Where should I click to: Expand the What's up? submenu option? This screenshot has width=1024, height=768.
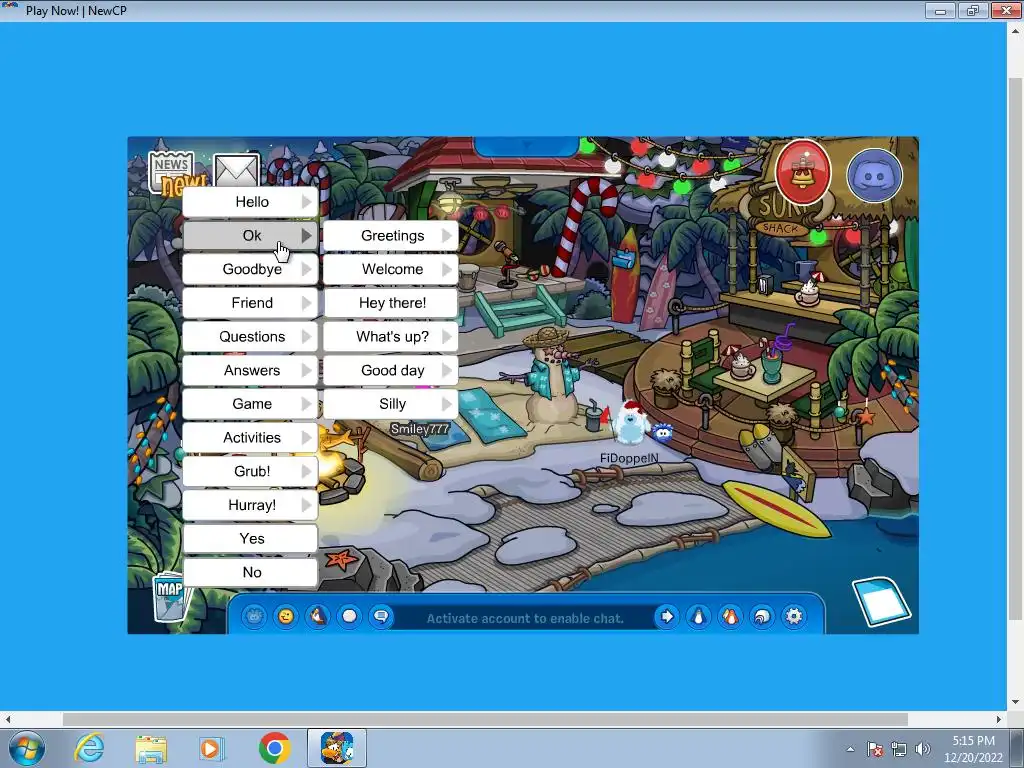tap(391, 336)
